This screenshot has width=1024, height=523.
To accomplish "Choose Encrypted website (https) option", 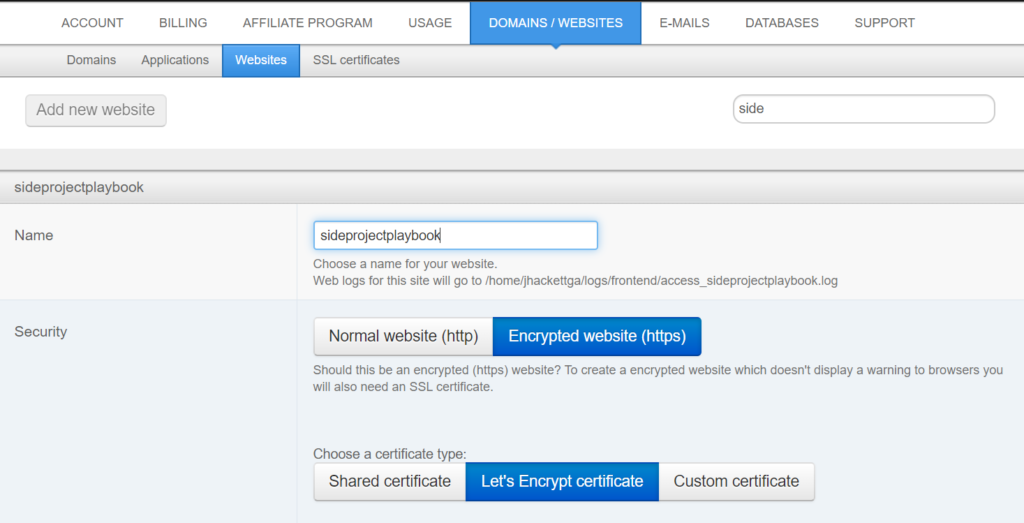I will pyautogui.click(x=597, y=336).
